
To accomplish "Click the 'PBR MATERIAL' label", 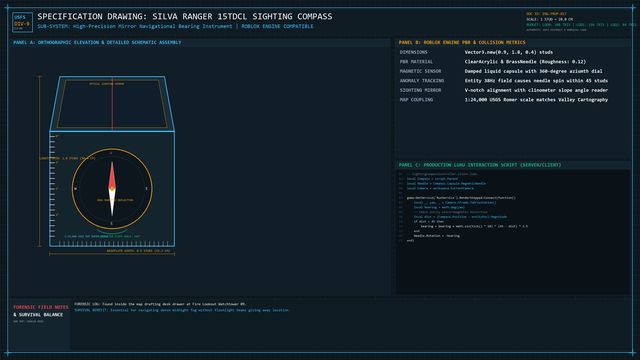I will (416, 62).
